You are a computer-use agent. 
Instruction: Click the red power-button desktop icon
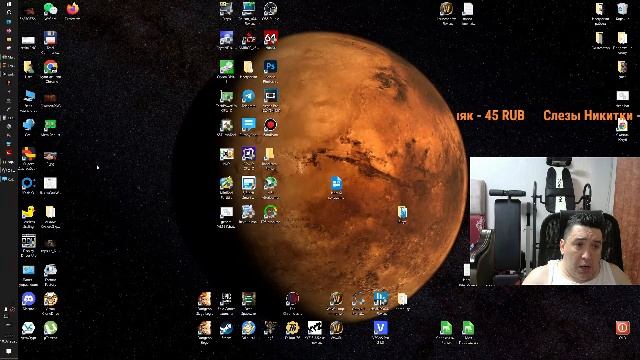(622, 328)
